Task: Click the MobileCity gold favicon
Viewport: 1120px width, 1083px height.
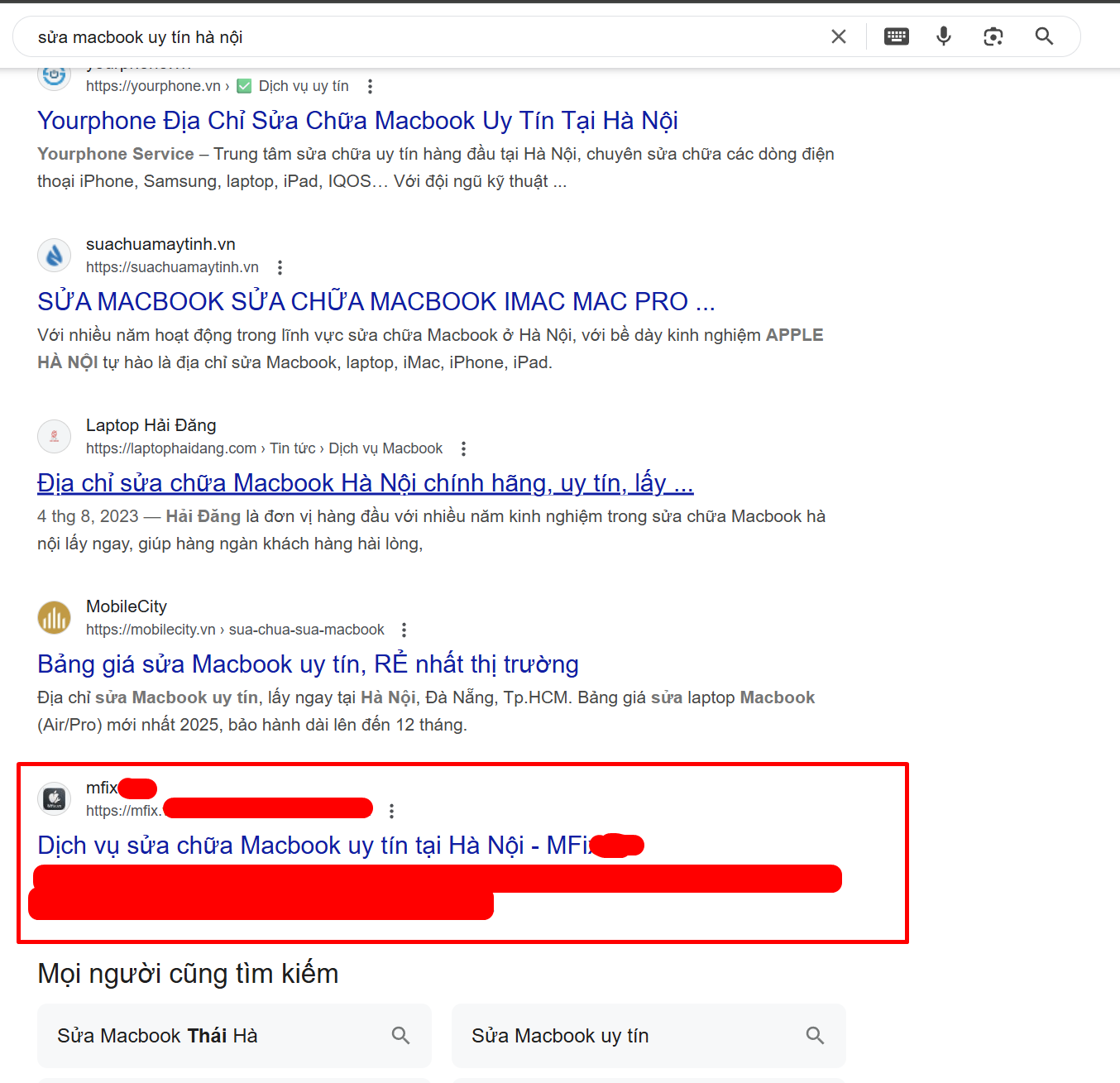Action: [55, 617]
